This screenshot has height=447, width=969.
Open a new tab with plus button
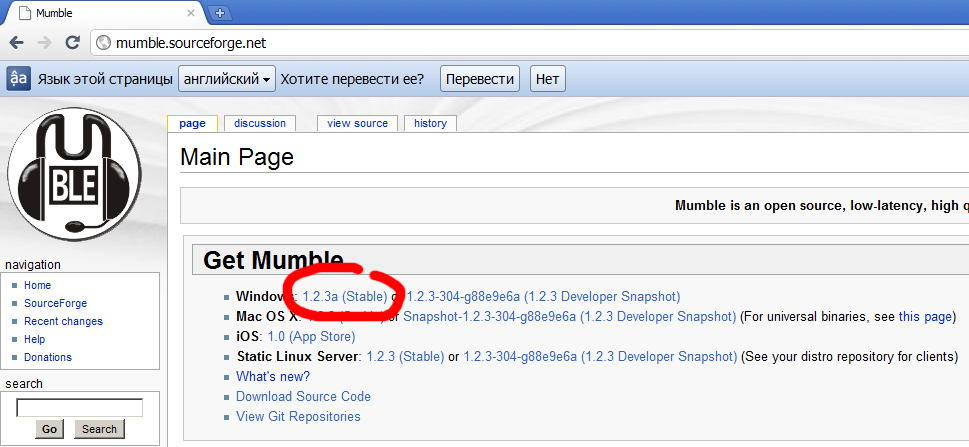(x=219, y=13)
